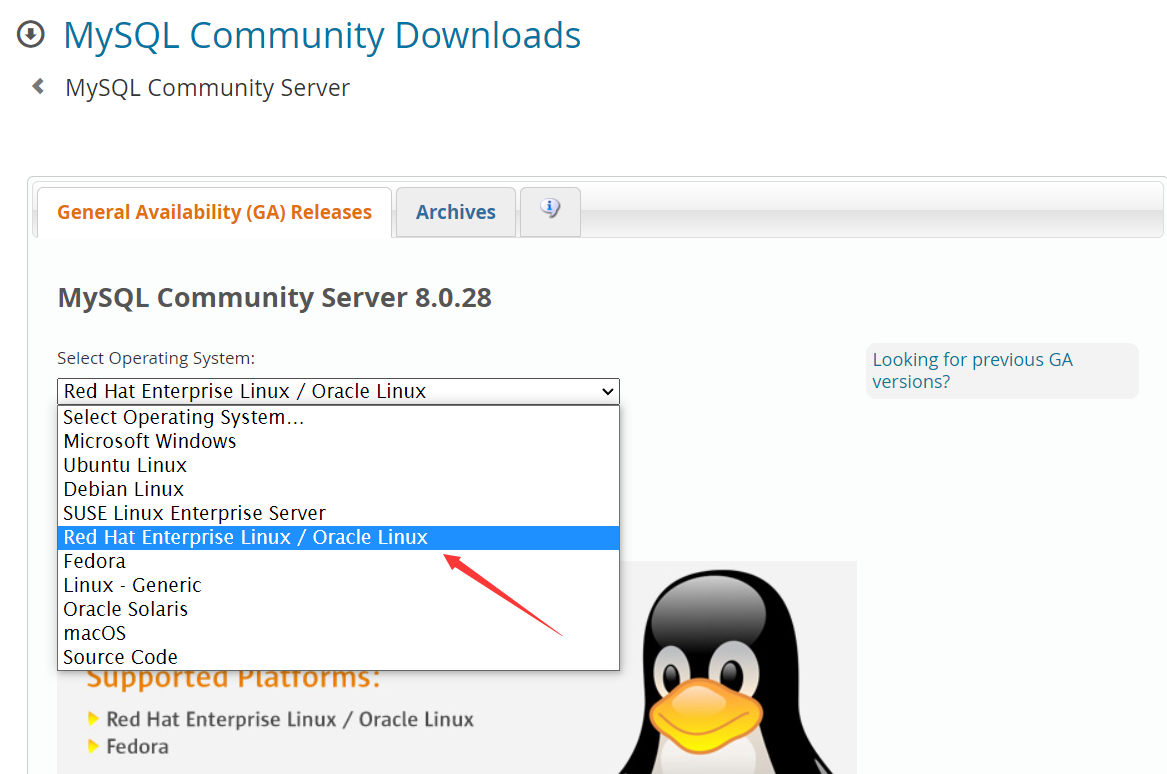Select Linux - Generic option
Viewport: 1167px width, 774px height.
pyautogui.click(x=338, y=586)
